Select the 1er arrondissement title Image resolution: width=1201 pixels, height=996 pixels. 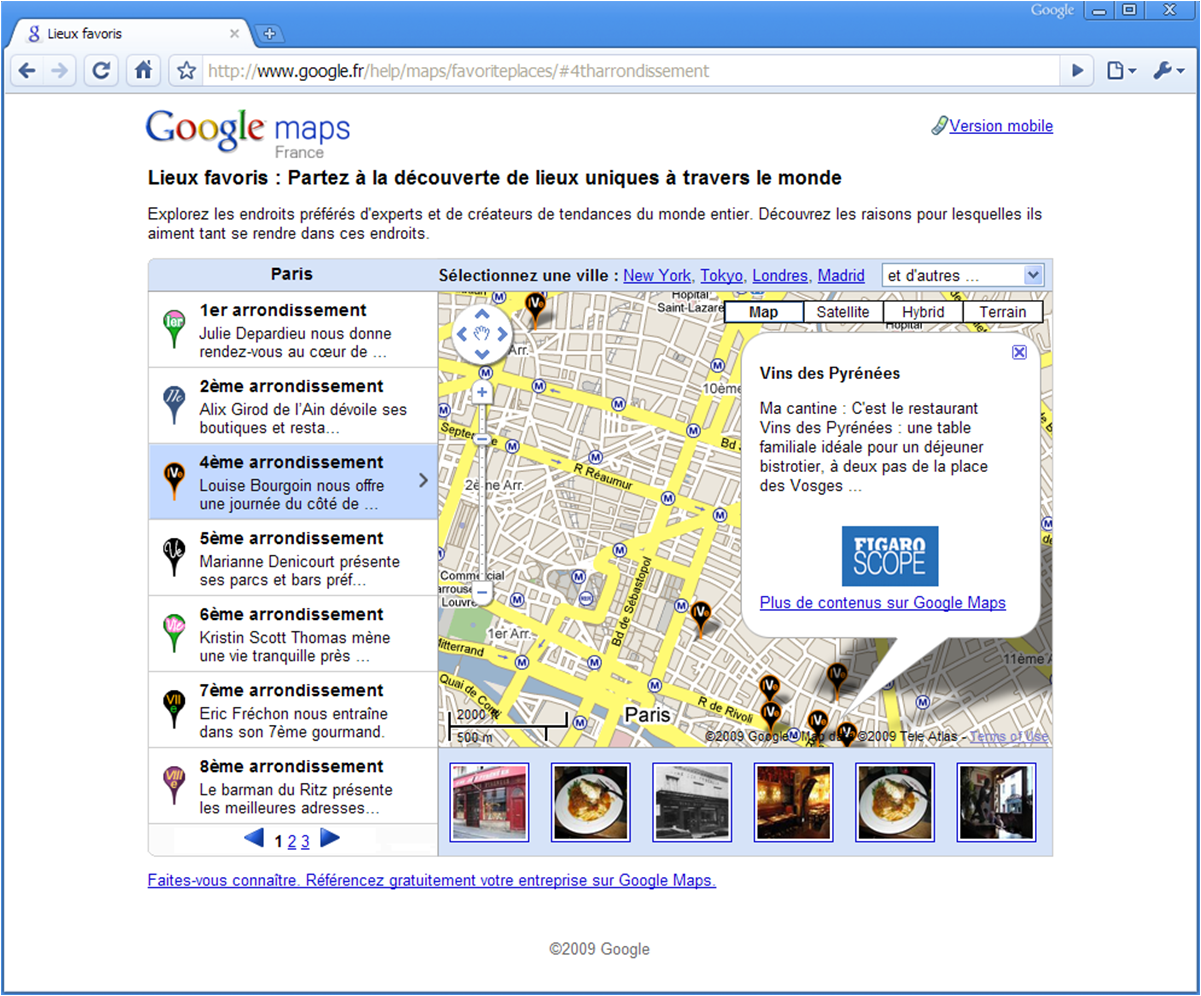[x=283, y=310]
